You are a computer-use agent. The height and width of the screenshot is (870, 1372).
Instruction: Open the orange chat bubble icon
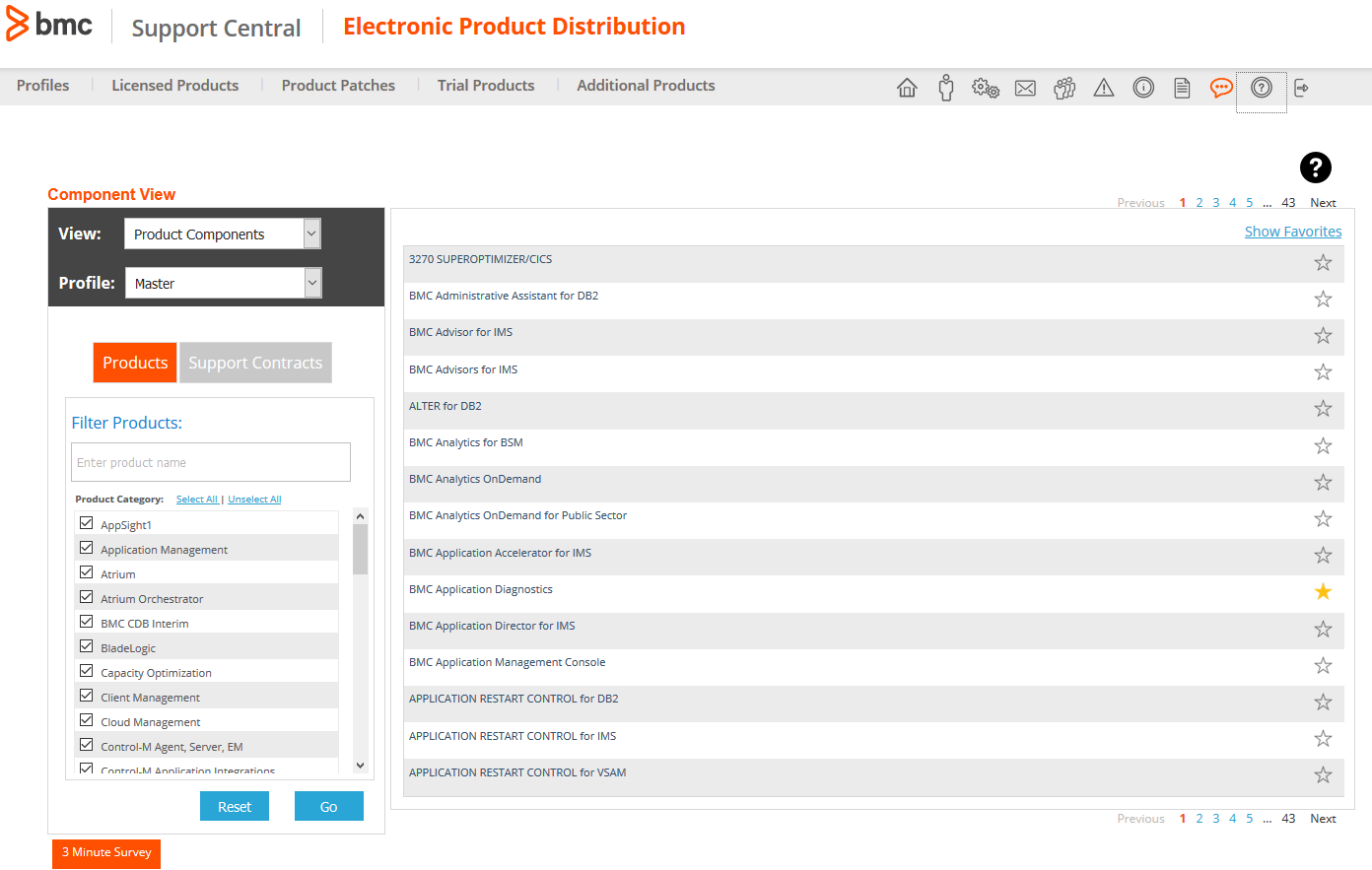[1221, 88]
